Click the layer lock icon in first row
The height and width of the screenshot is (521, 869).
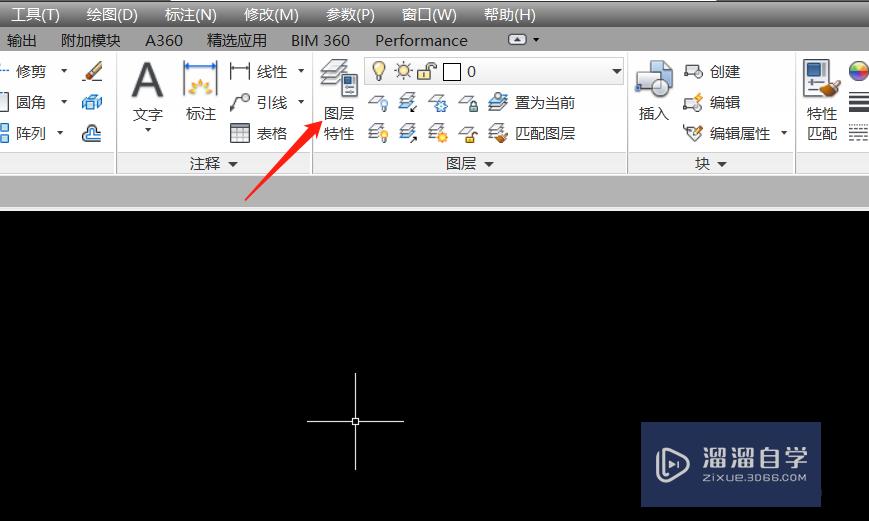tap(468, 103)
